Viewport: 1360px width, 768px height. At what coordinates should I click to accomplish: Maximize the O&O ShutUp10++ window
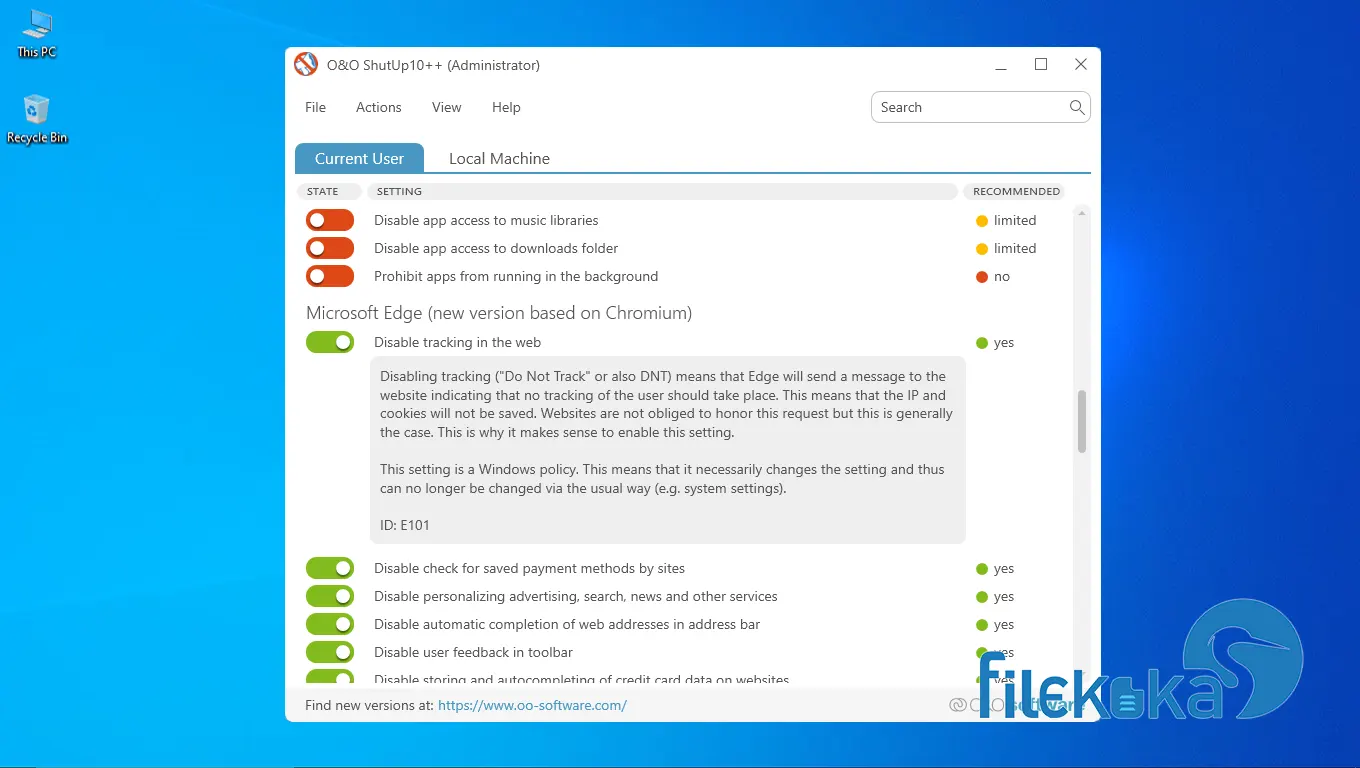tap(1041, 64)
